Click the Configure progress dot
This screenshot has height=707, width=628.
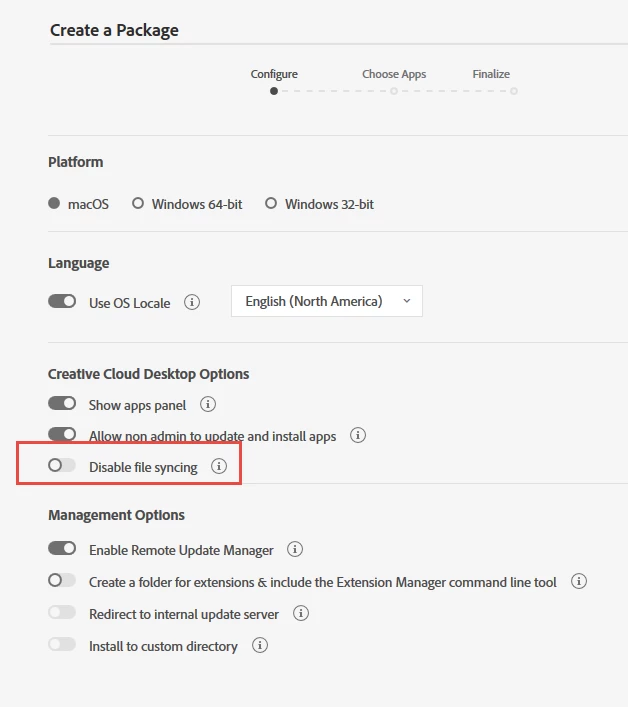coord(274,91)
